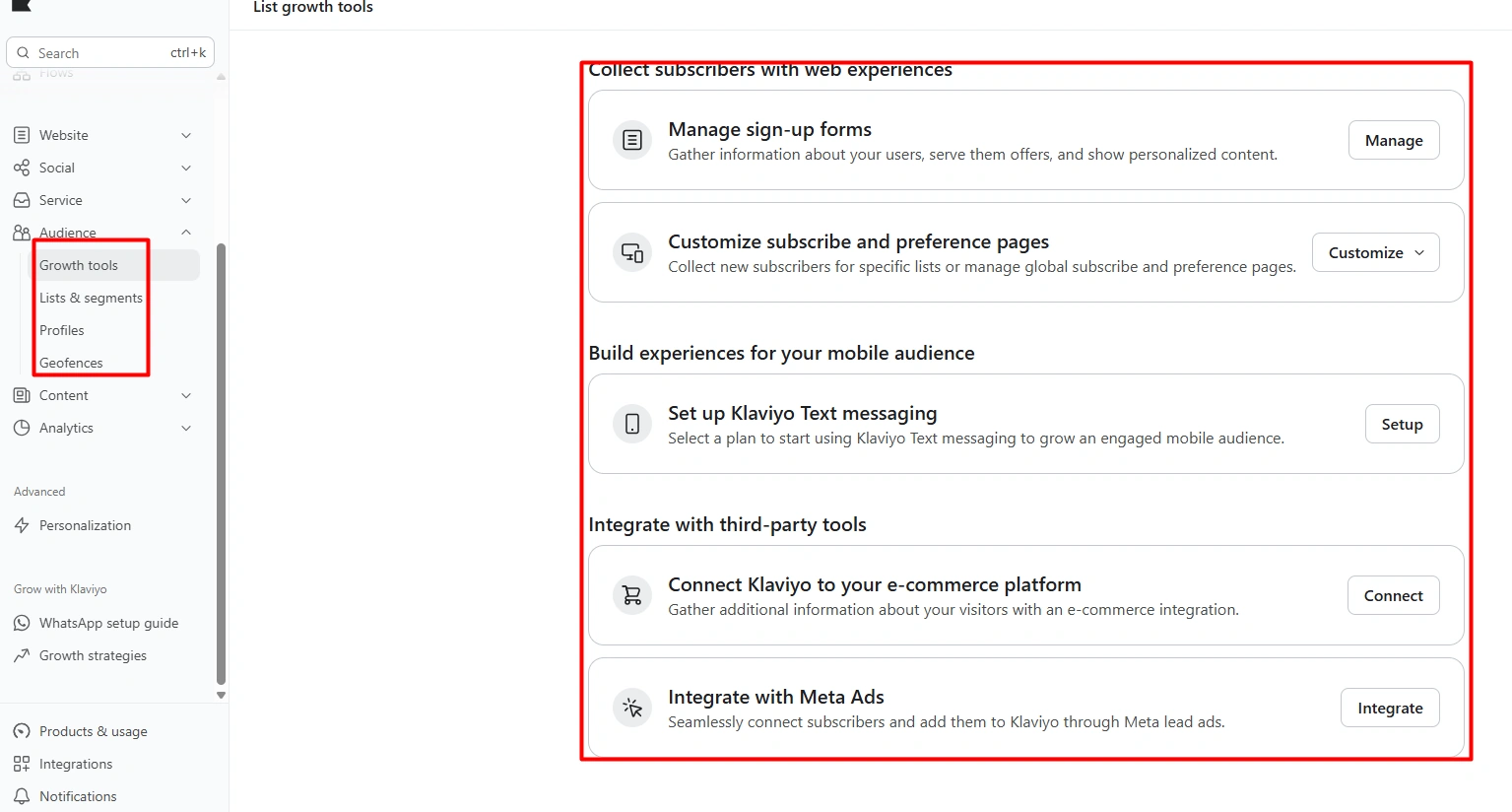Expand the Website menu chevron
The image size is (1512, 812).
pyautogui.click(x=186, y=135)
